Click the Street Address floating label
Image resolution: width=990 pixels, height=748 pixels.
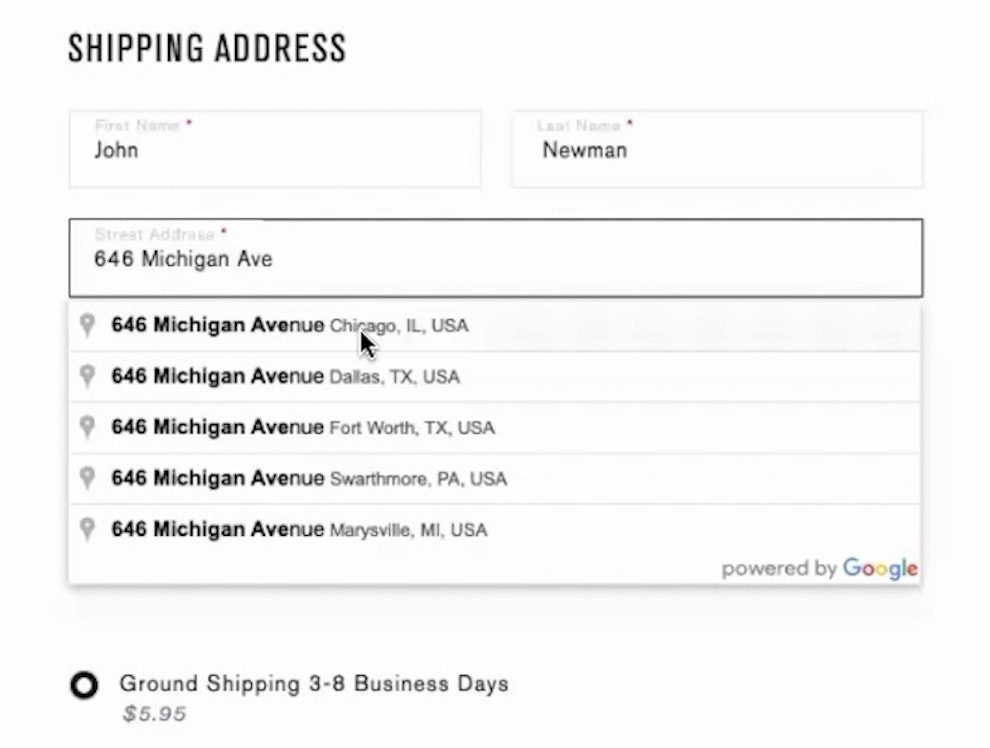tap(154, 234)
